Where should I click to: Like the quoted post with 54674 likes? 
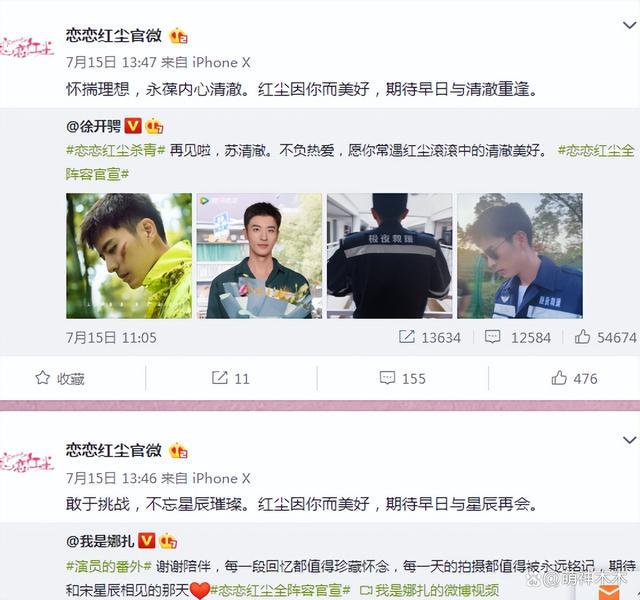pos(582,337)
